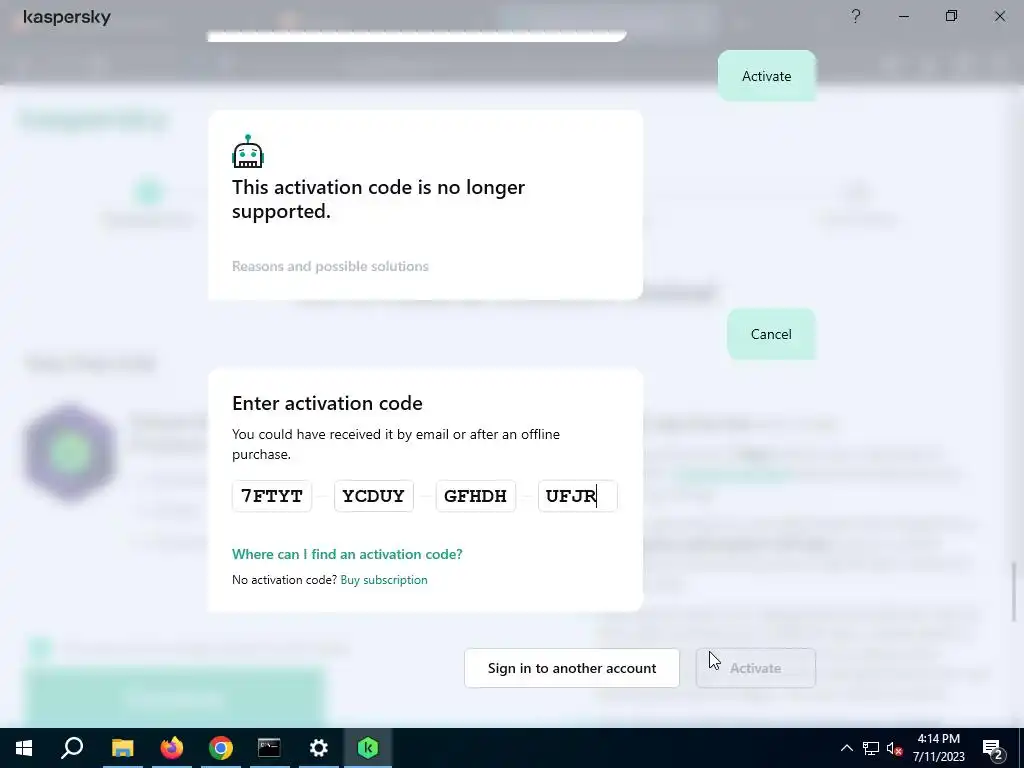Click the Cancel chat bubble
The image size is (1024, 768).
pyautogui.click(x=771, y=334)
